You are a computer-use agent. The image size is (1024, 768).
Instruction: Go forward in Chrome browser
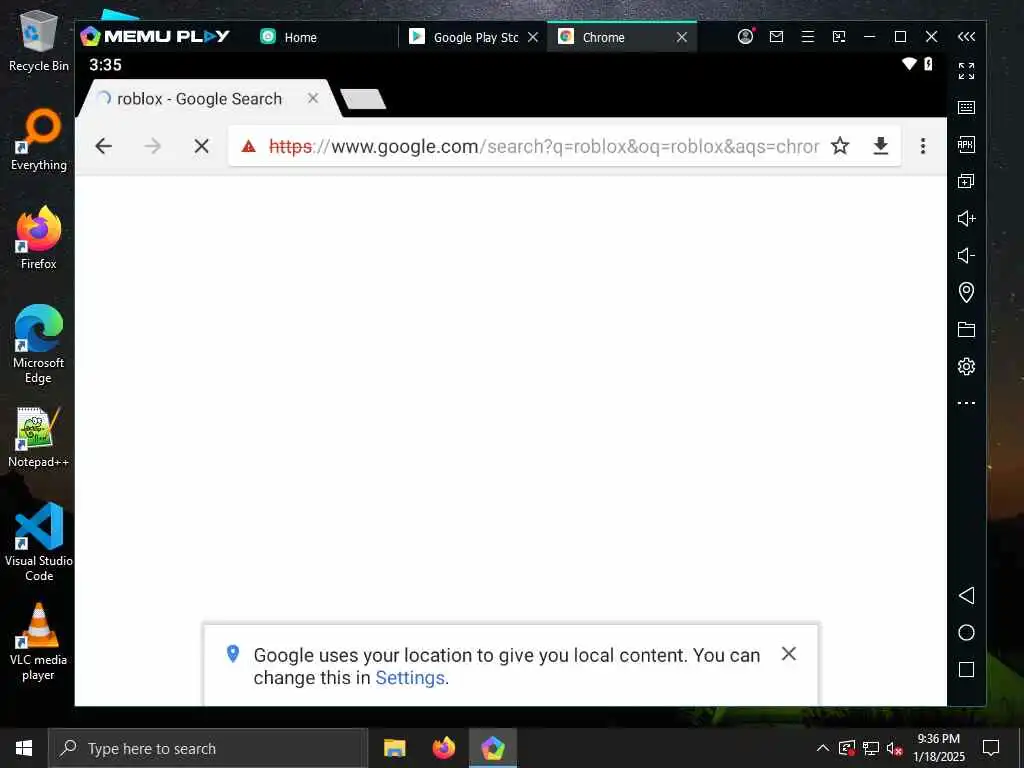click(153, 146)
